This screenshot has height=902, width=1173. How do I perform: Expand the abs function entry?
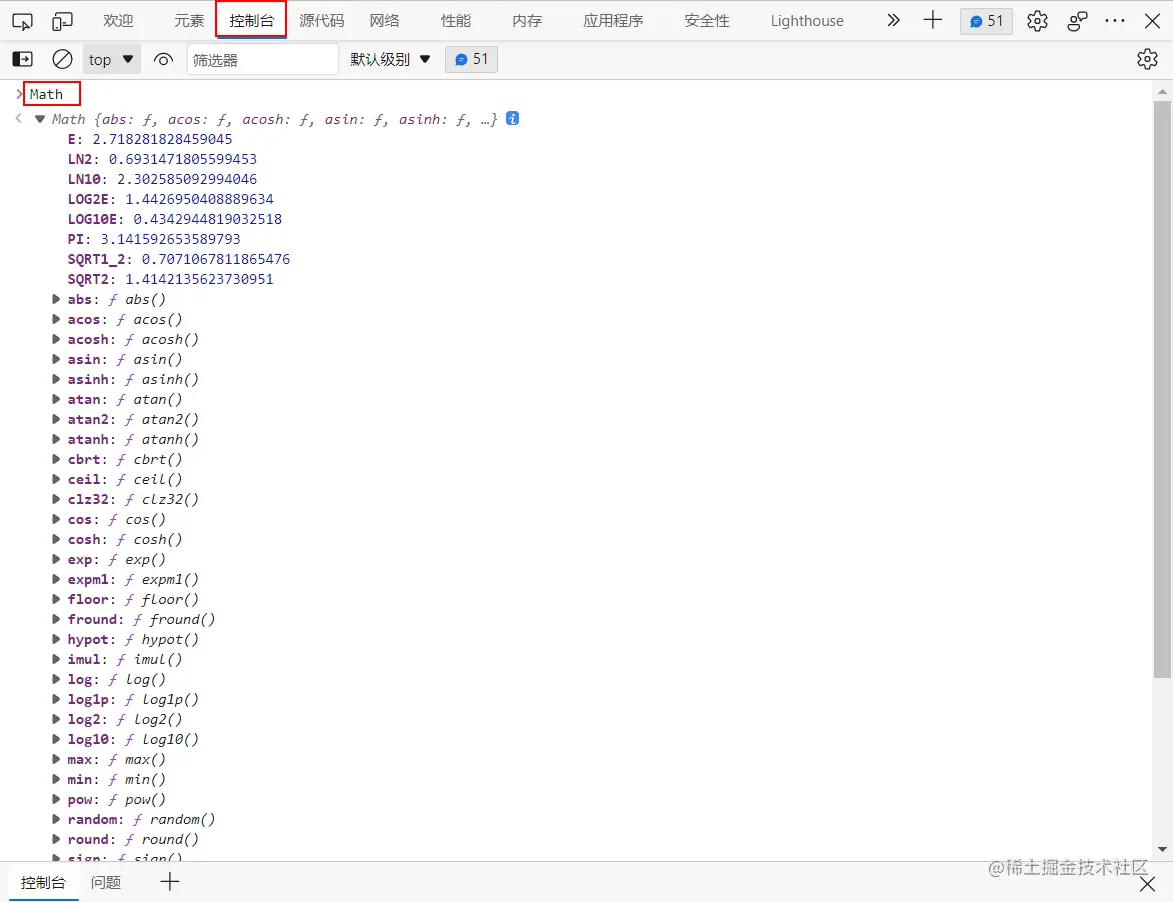tap(56, 299)
